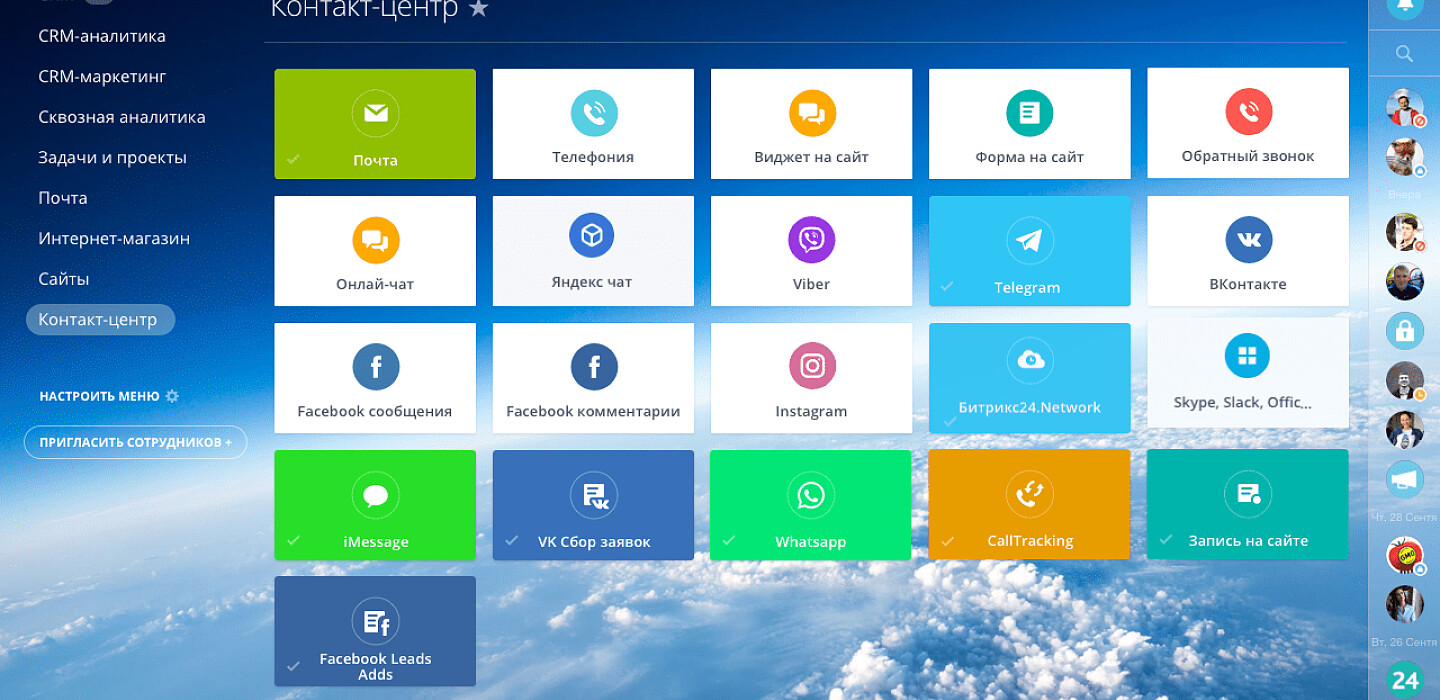1440x700 pixels.
Task: Choose the Обратный звонок tile
Action: (1247, 124)
